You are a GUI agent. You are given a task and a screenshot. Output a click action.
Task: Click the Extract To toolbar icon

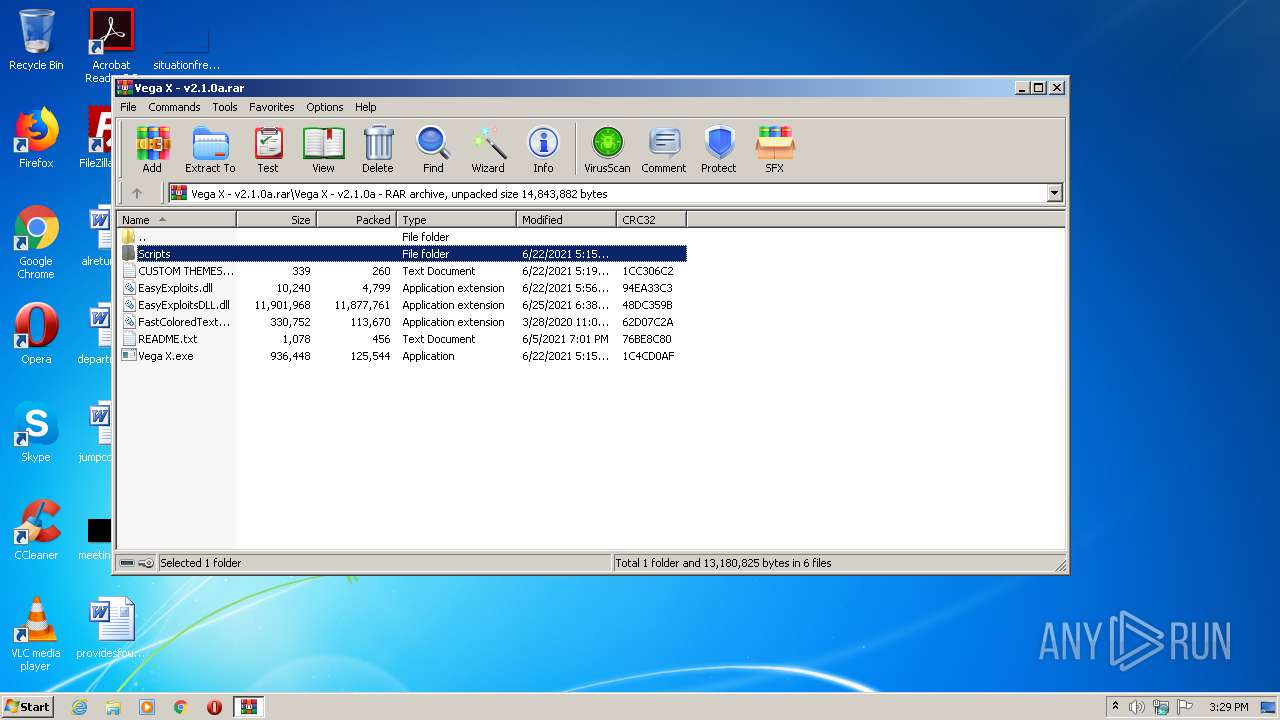(x=210, y=150)
